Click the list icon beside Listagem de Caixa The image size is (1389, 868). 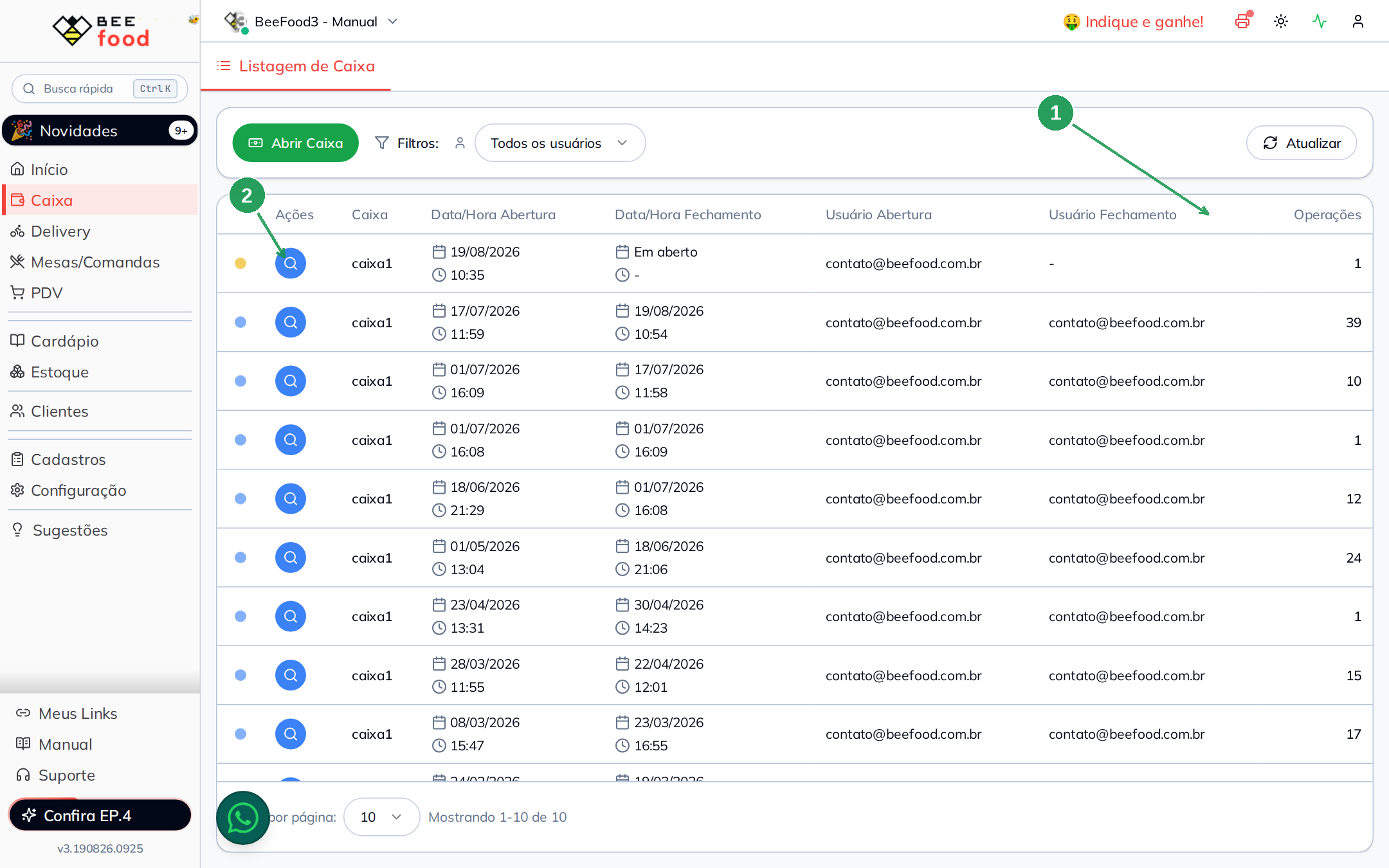coord(224,66)
